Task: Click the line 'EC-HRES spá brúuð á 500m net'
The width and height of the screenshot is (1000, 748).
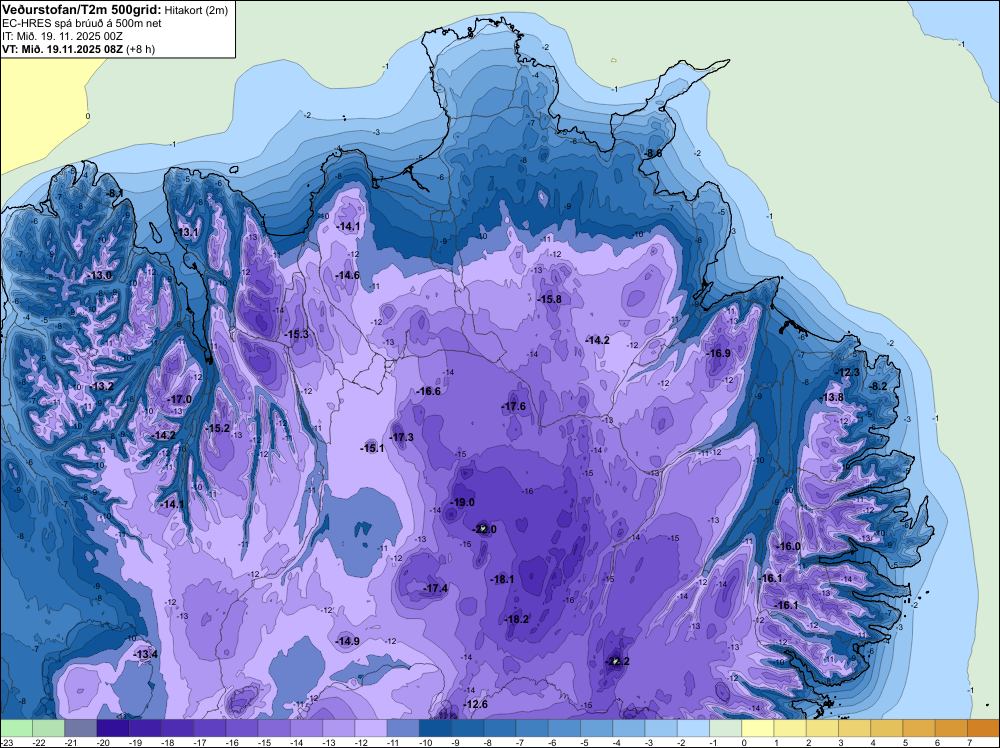Action: click(x=82, y=23)
